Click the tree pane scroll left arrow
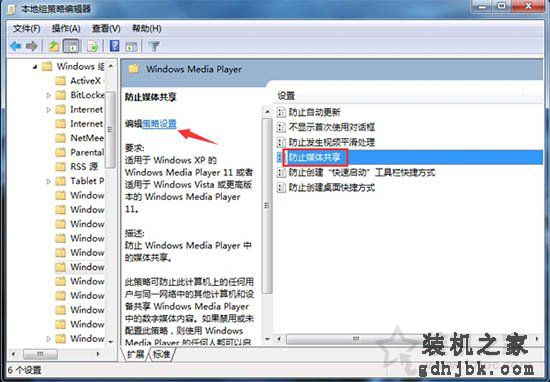550x382 pixels. click(x=13, y=354)
